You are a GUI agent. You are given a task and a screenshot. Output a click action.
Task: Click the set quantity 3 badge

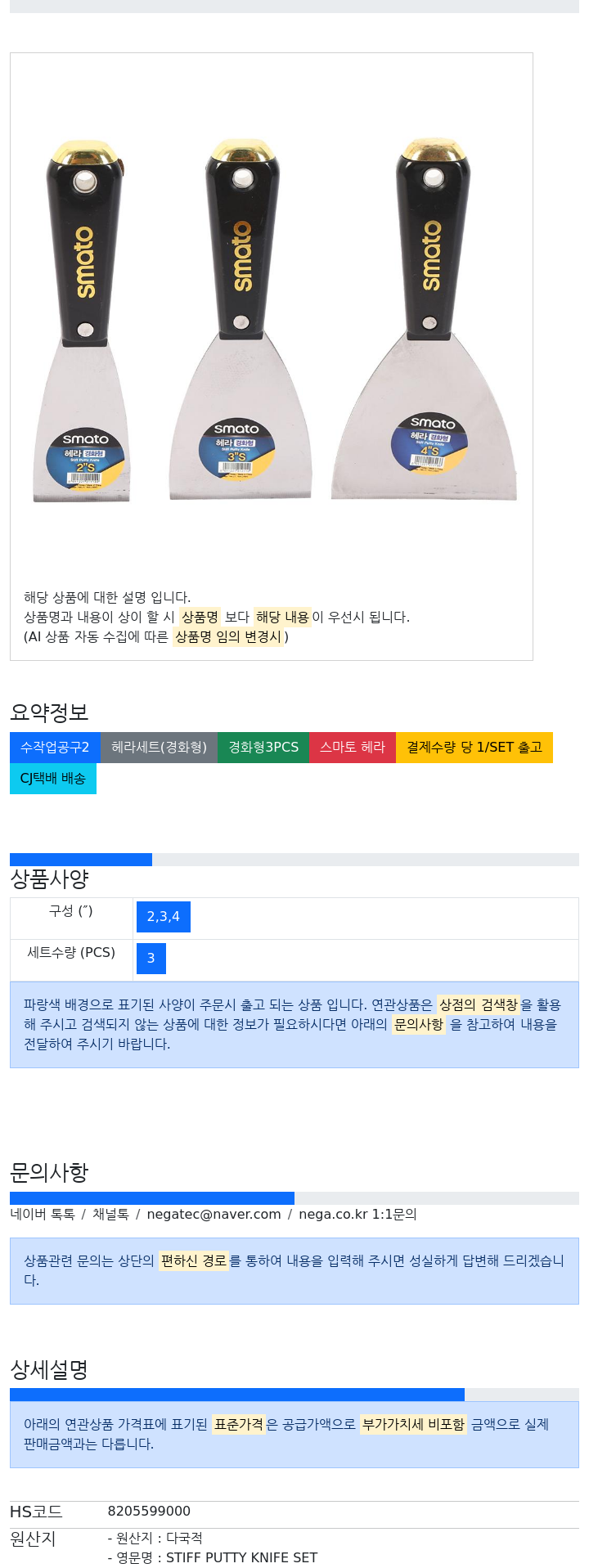pos(151,959)
